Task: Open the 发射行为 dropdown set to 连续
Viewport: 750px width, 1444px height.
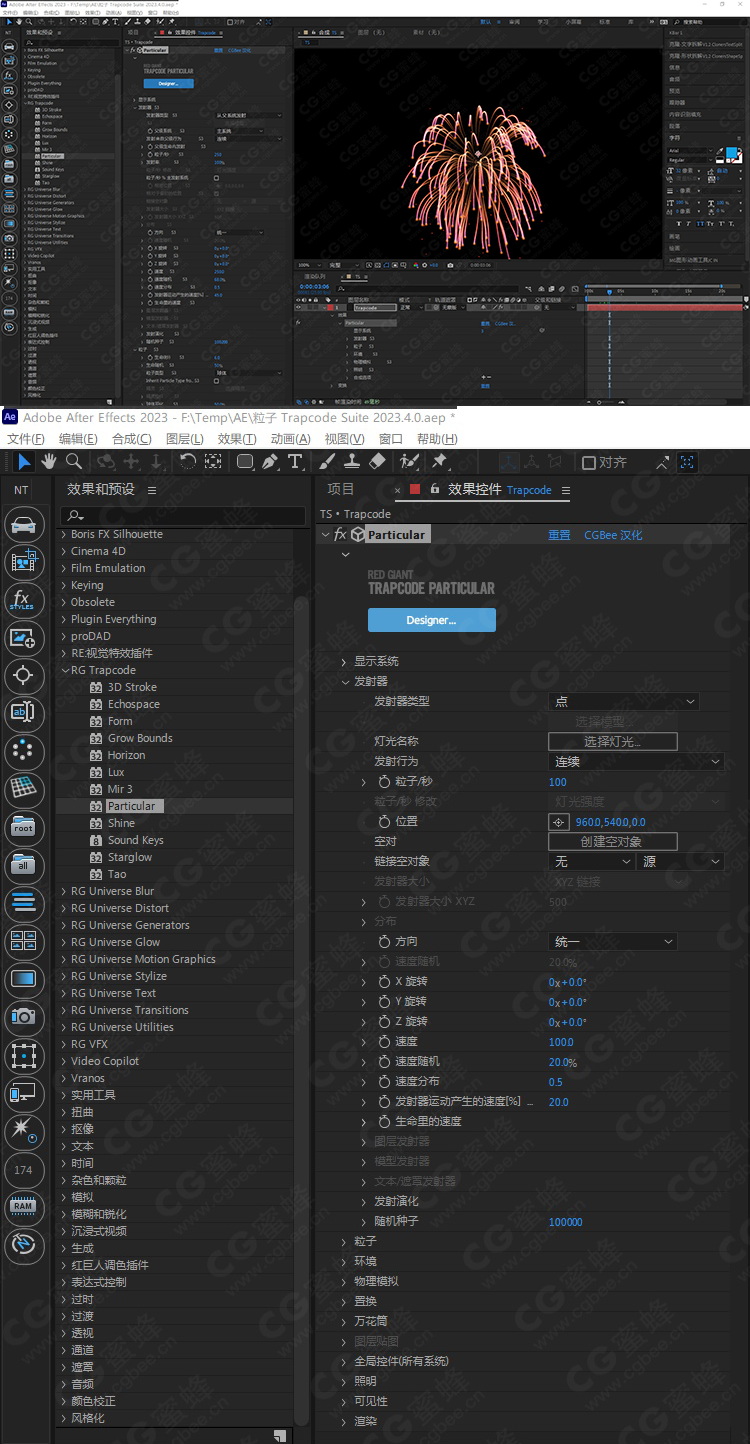Action: [636, 762]
